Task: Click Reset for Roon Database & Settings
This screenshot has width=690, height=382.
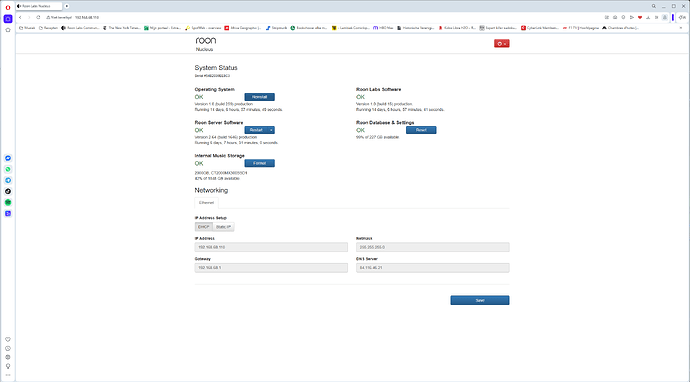Action: [x=421, y=130]
